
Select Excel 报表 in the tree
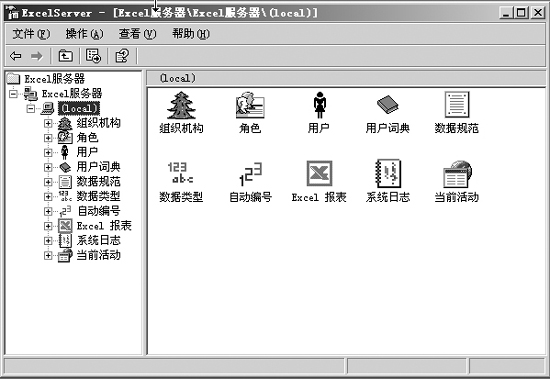104,226
